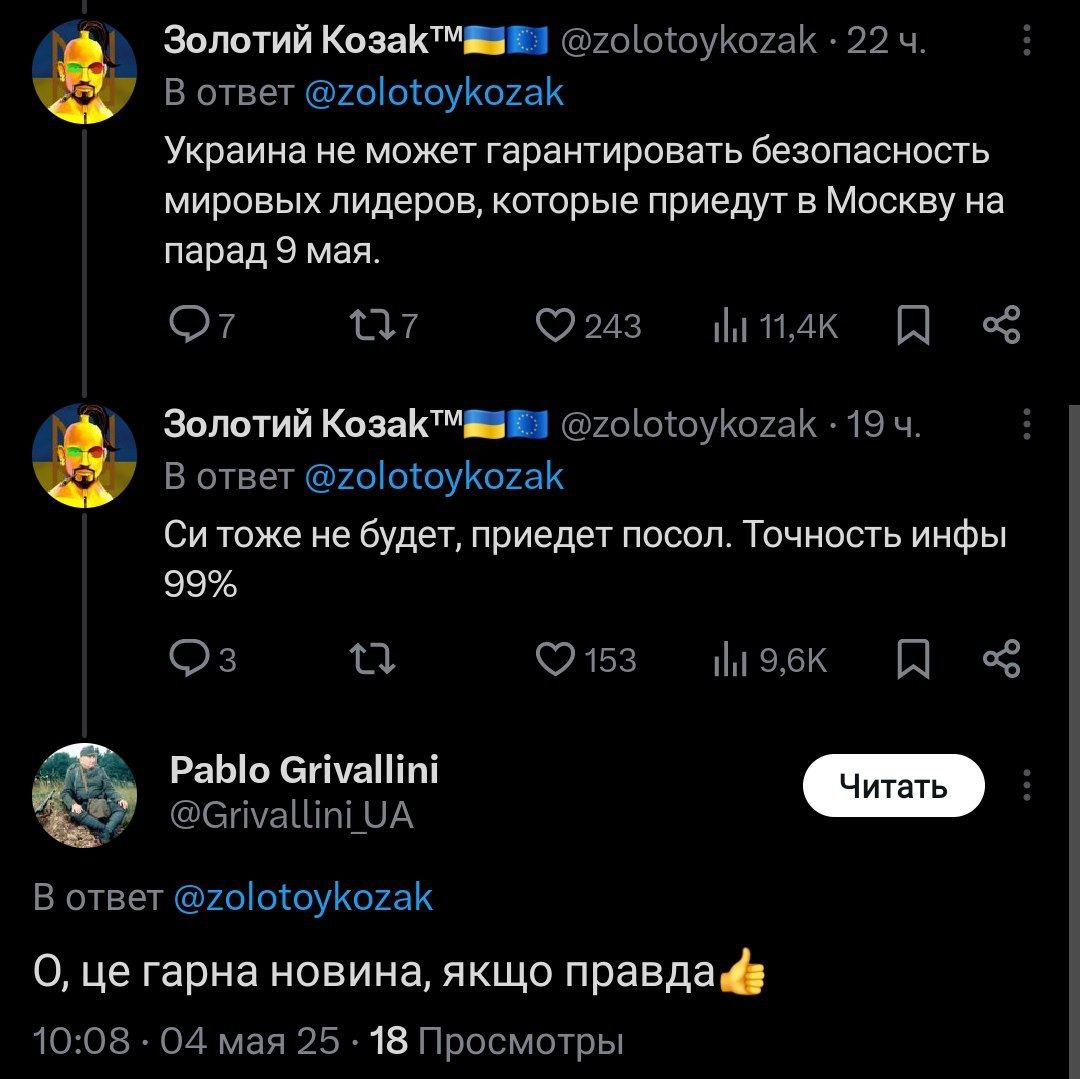Screen dimensions: 1080x1079
Task: Bookmark the Москву parade tweet
Action: pos(912,325)
